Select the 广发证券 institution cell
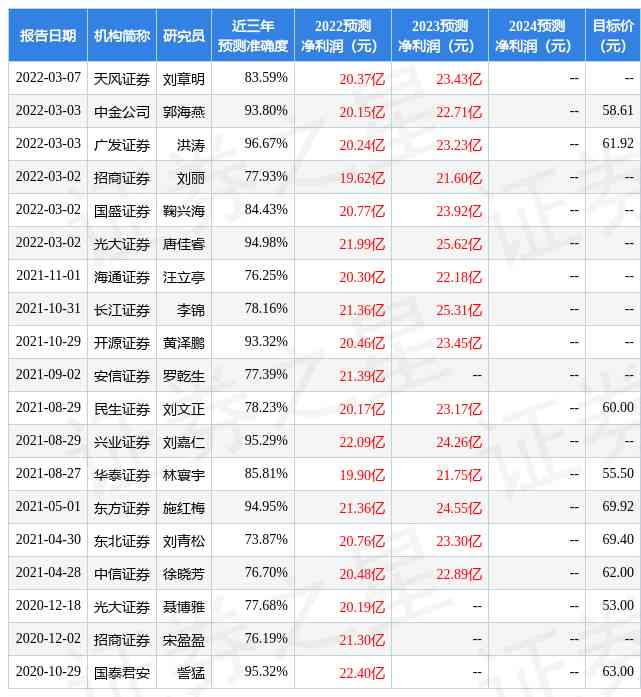 pos(122,145)
